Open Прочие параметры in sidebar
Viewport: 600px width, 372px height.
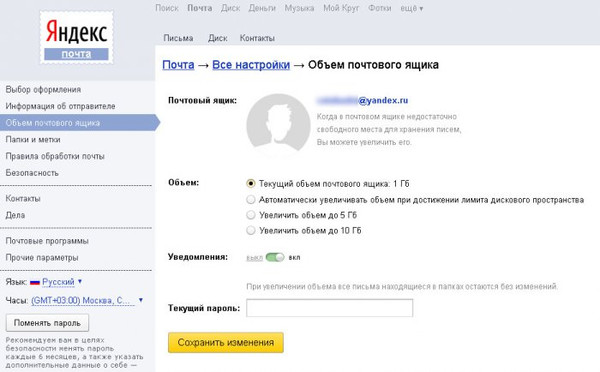click(42, 258)
